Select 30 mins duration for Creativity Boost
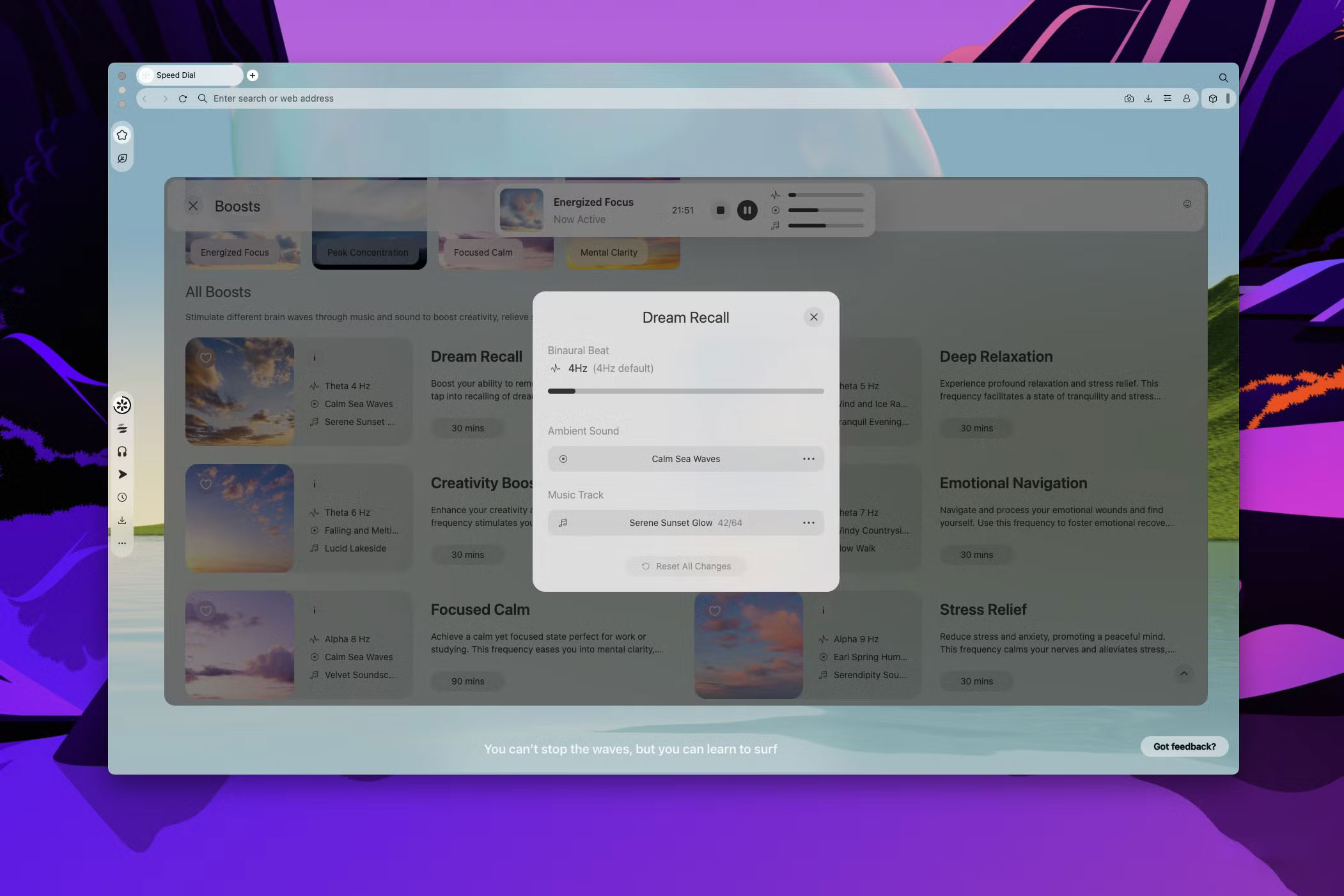 pos(467,555)
